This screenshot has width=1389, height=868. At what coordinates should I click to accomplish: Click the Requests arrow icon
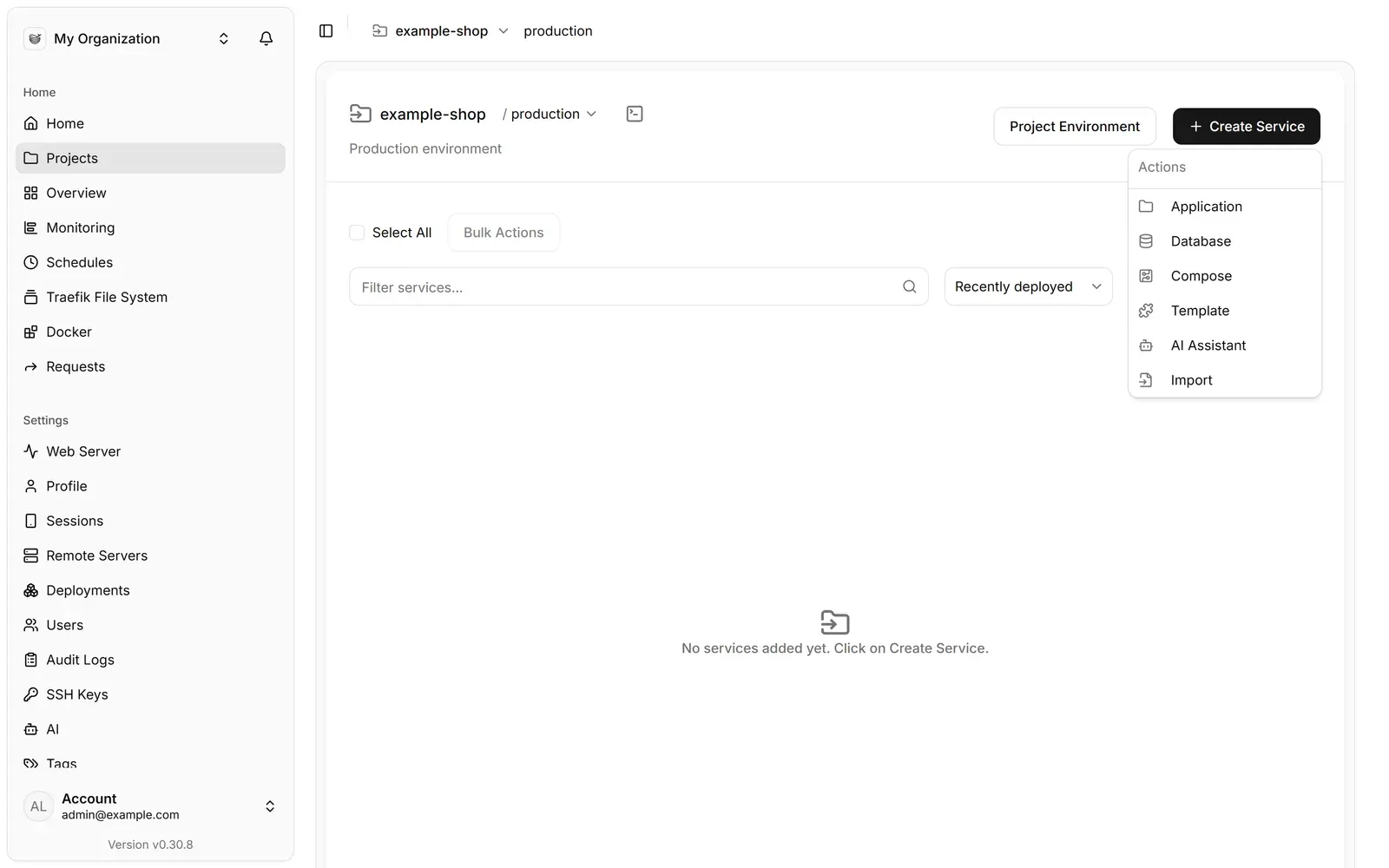tap(31, 366)
